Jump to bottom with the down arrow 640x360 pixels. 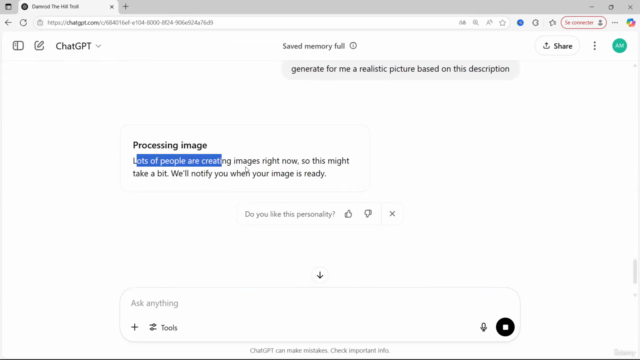(x=320, y=275)
